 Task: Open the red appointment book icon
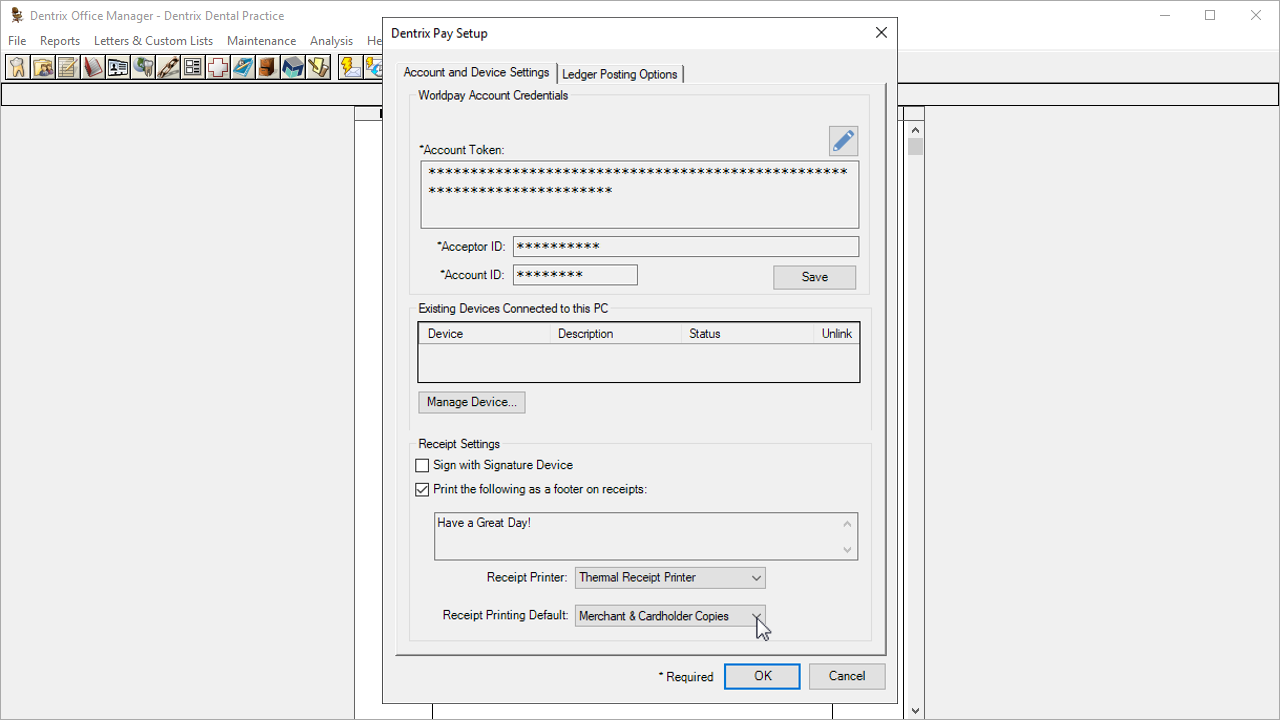click(x=93, y=67)
